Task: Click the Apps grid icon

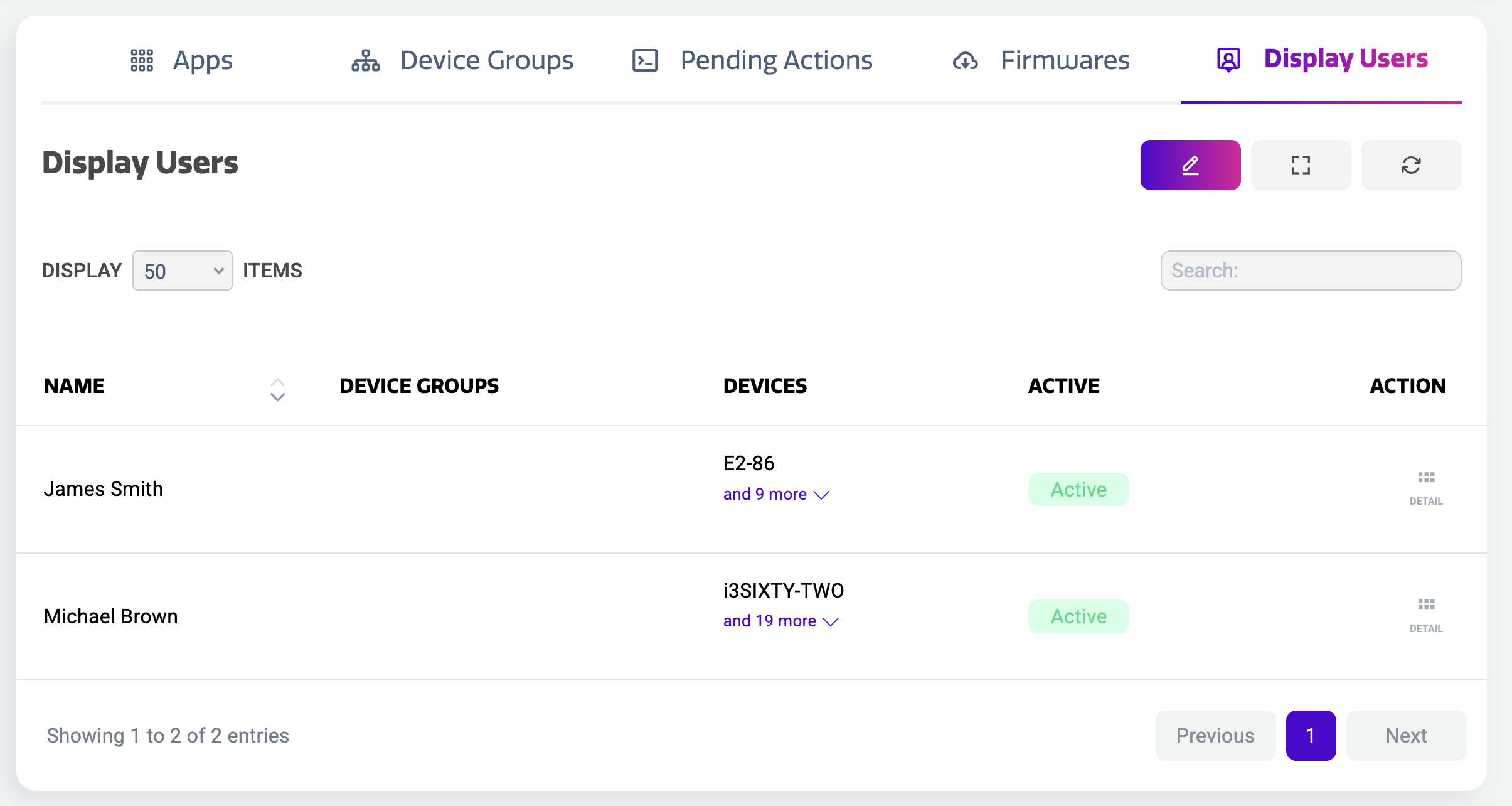Action: (142, 60)
